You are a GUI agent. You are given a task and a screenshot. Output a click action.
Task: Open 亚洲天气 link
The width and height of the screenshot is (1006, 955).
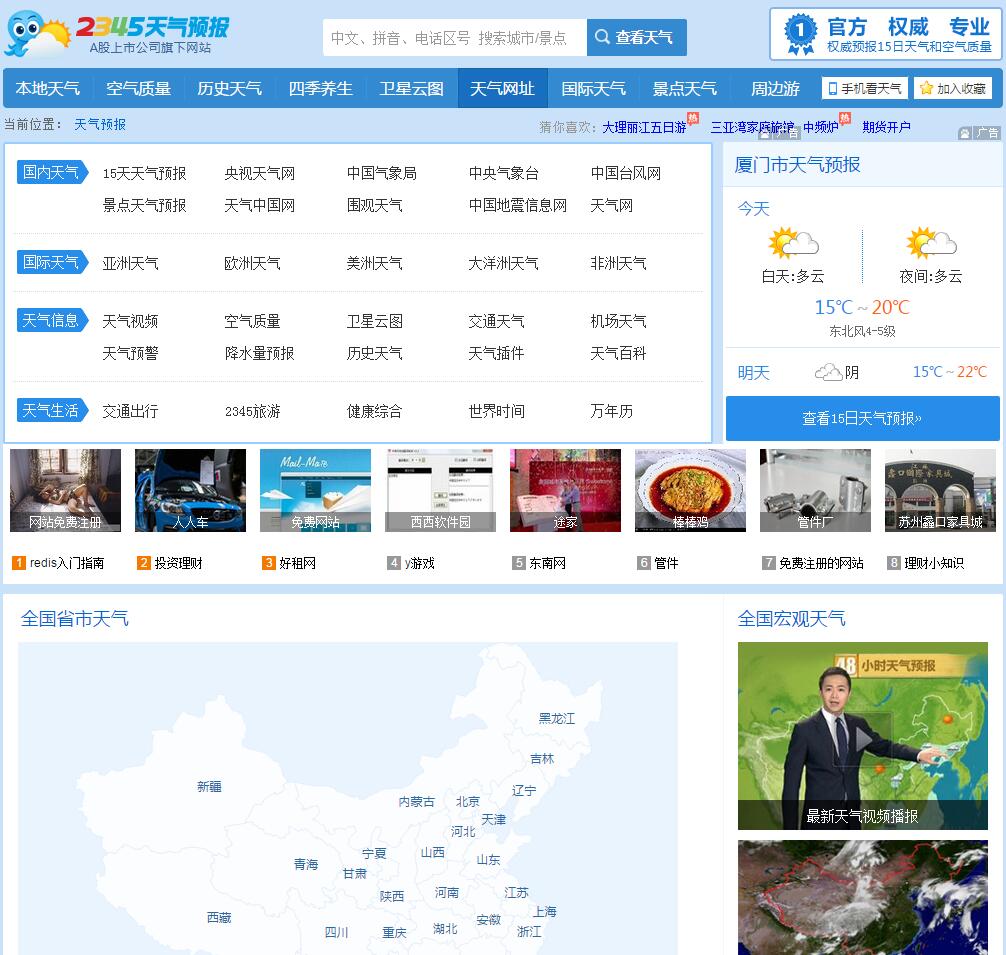point(130,263)
